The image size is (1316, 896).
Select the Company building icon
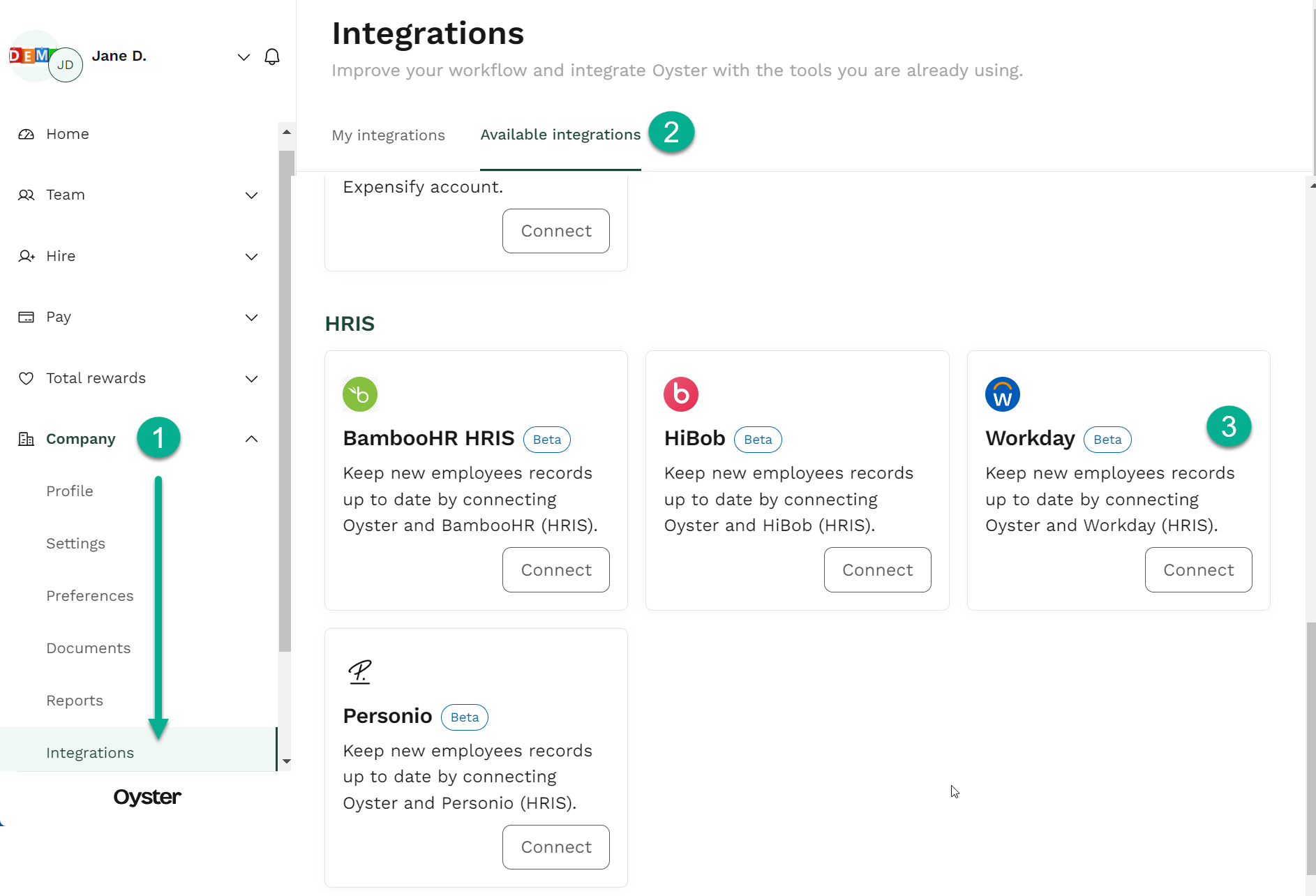coord(26,439)
